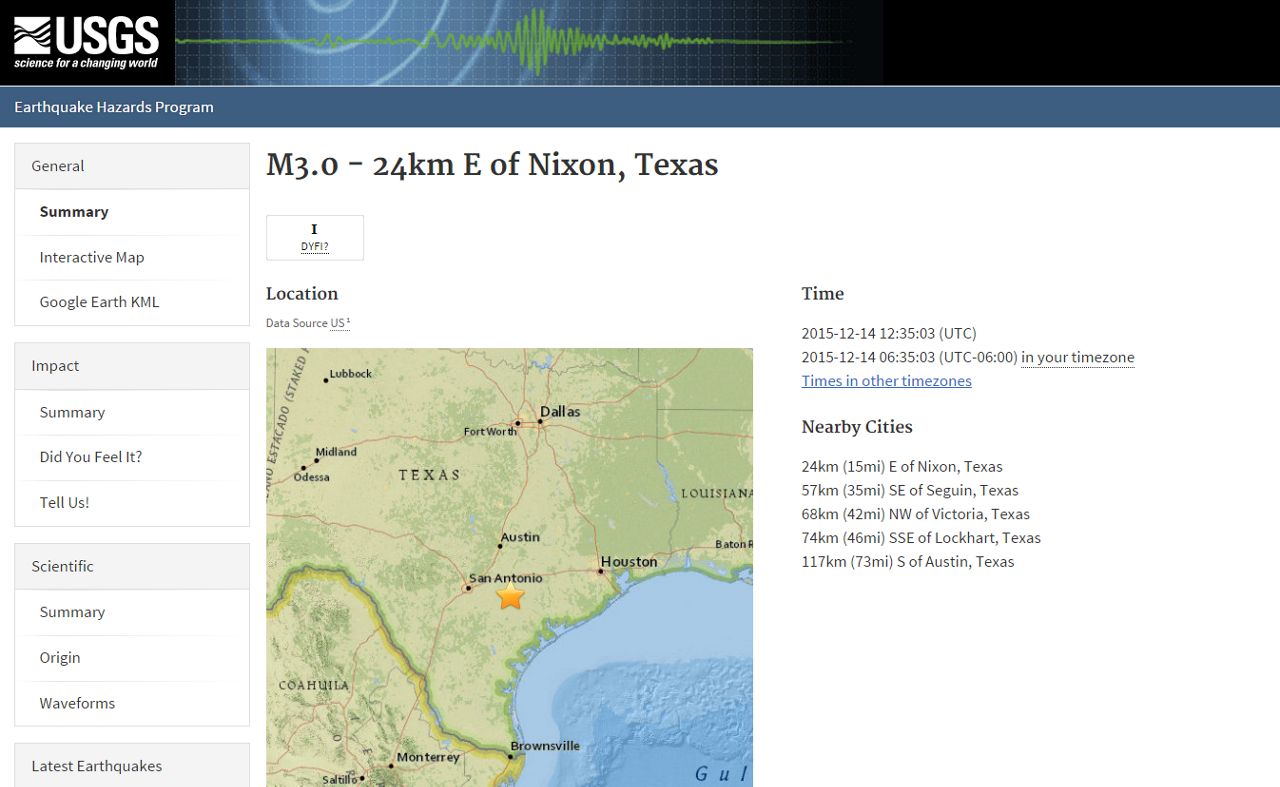This screenshot has width=1280, height=787.
Task: Go to Did You Feel It?
Action: (91, 457)
